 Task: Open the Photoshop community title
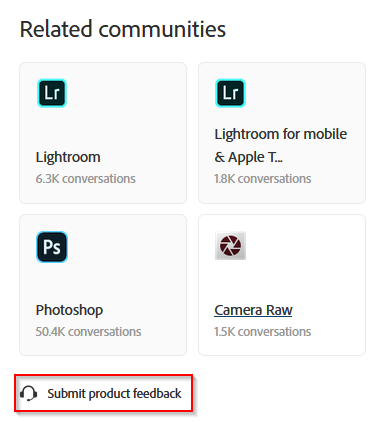click(69, 310)
